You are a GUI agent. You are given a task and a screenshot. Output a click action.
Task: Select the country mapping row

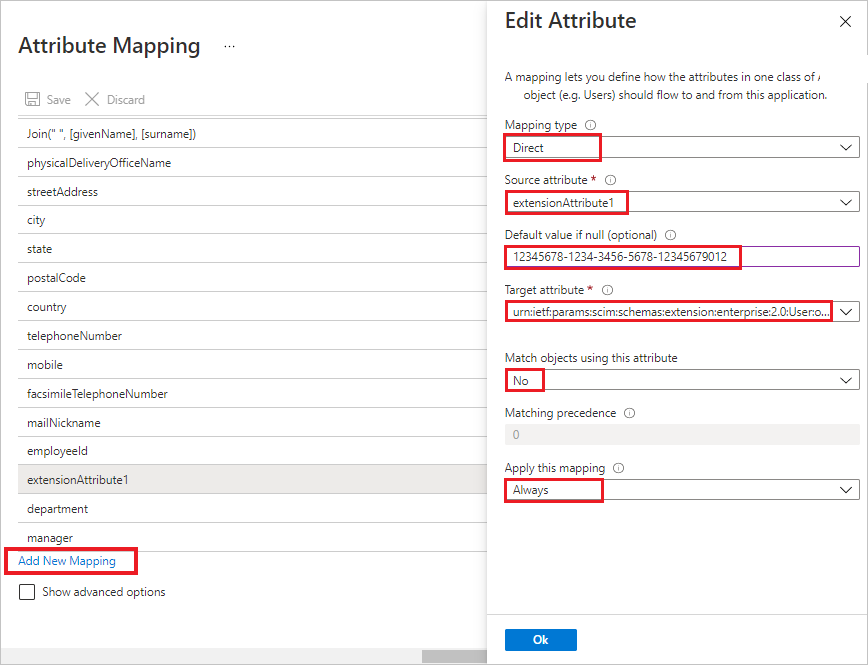252,307
